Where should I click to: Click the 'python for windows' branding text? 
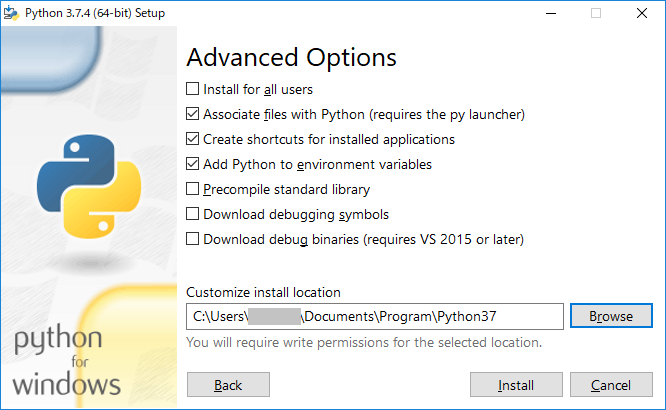[x=69, y=361]
